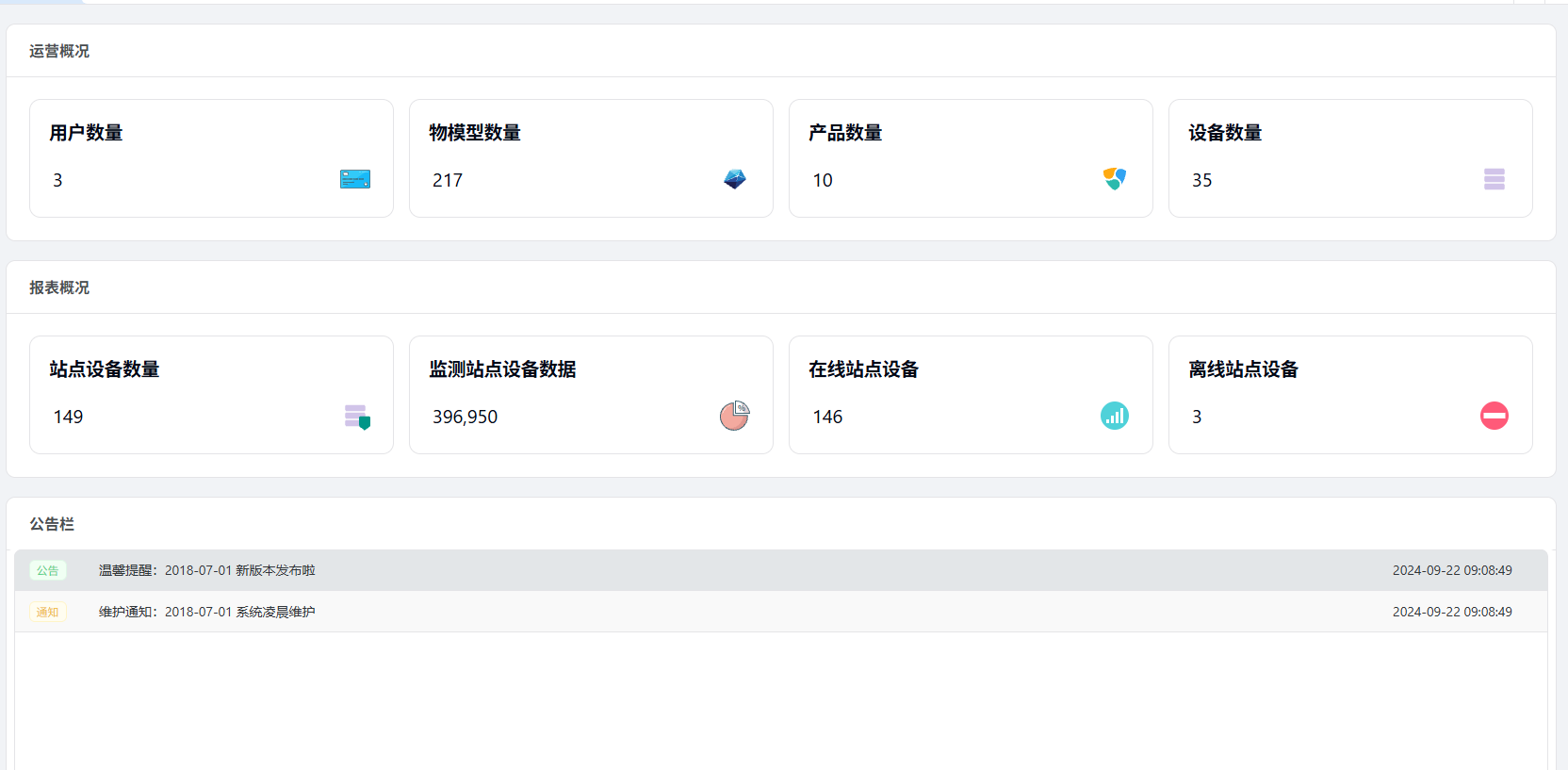This screenshot has width=1568, height=770.
Task: Click the purple stacked bars icon in 设备数量
Action: point(1494,179)
